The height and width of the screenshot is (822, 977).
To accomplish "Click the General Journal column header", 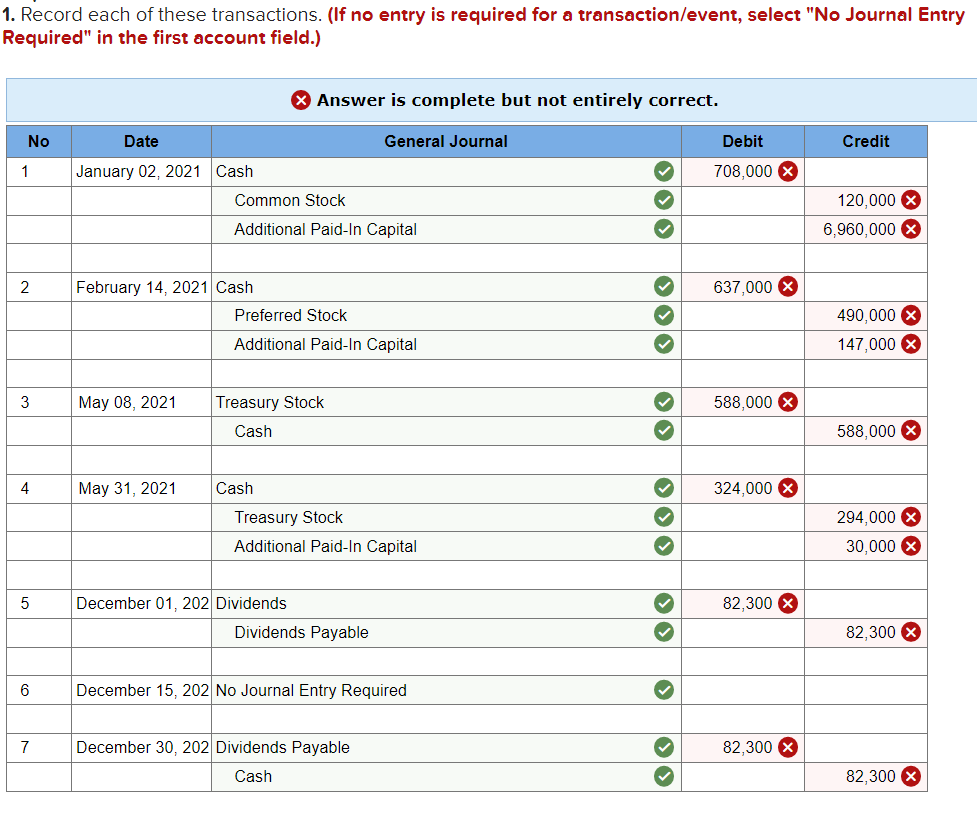I will pos(446,141).
